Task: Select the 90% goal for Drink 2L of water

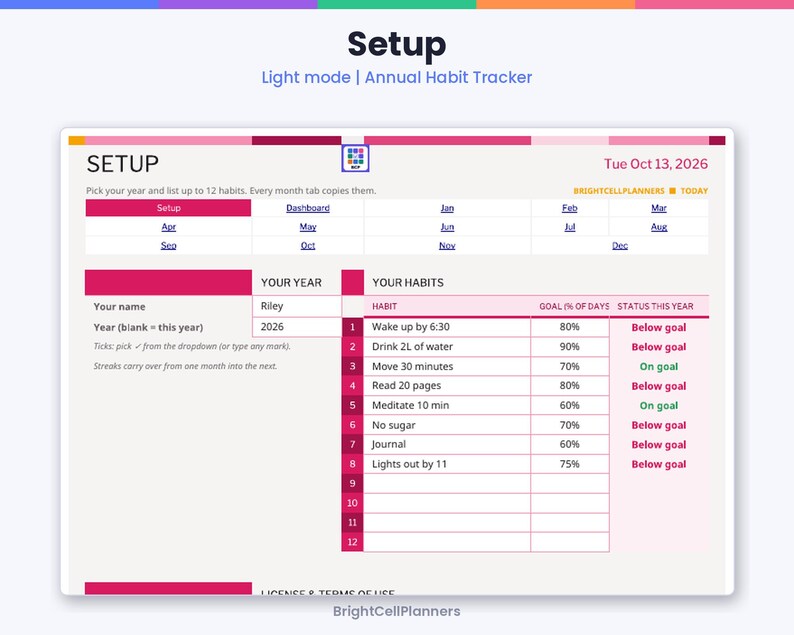Action: click(x=570, y=347)
